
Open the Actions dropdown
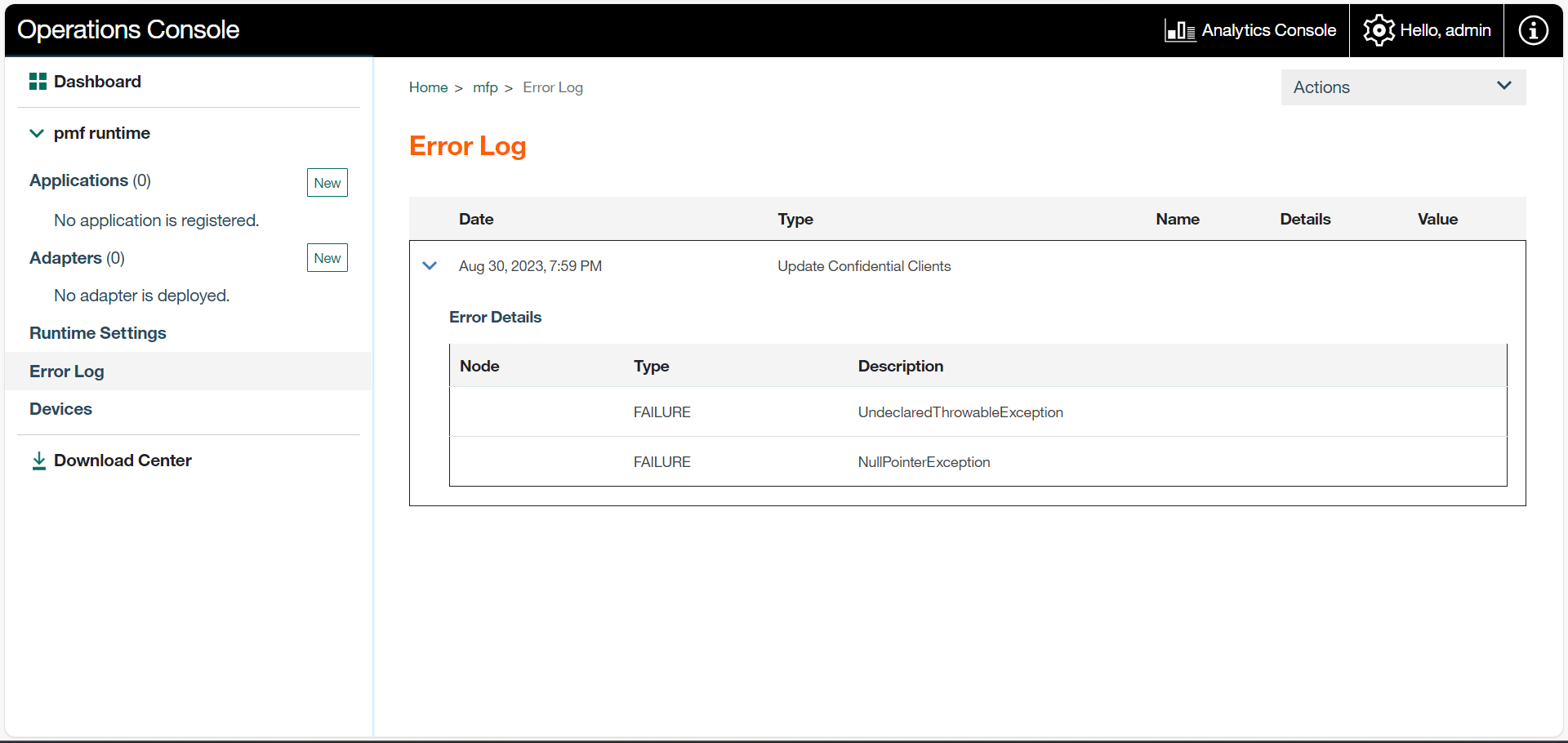click(x=1403, y=87)
